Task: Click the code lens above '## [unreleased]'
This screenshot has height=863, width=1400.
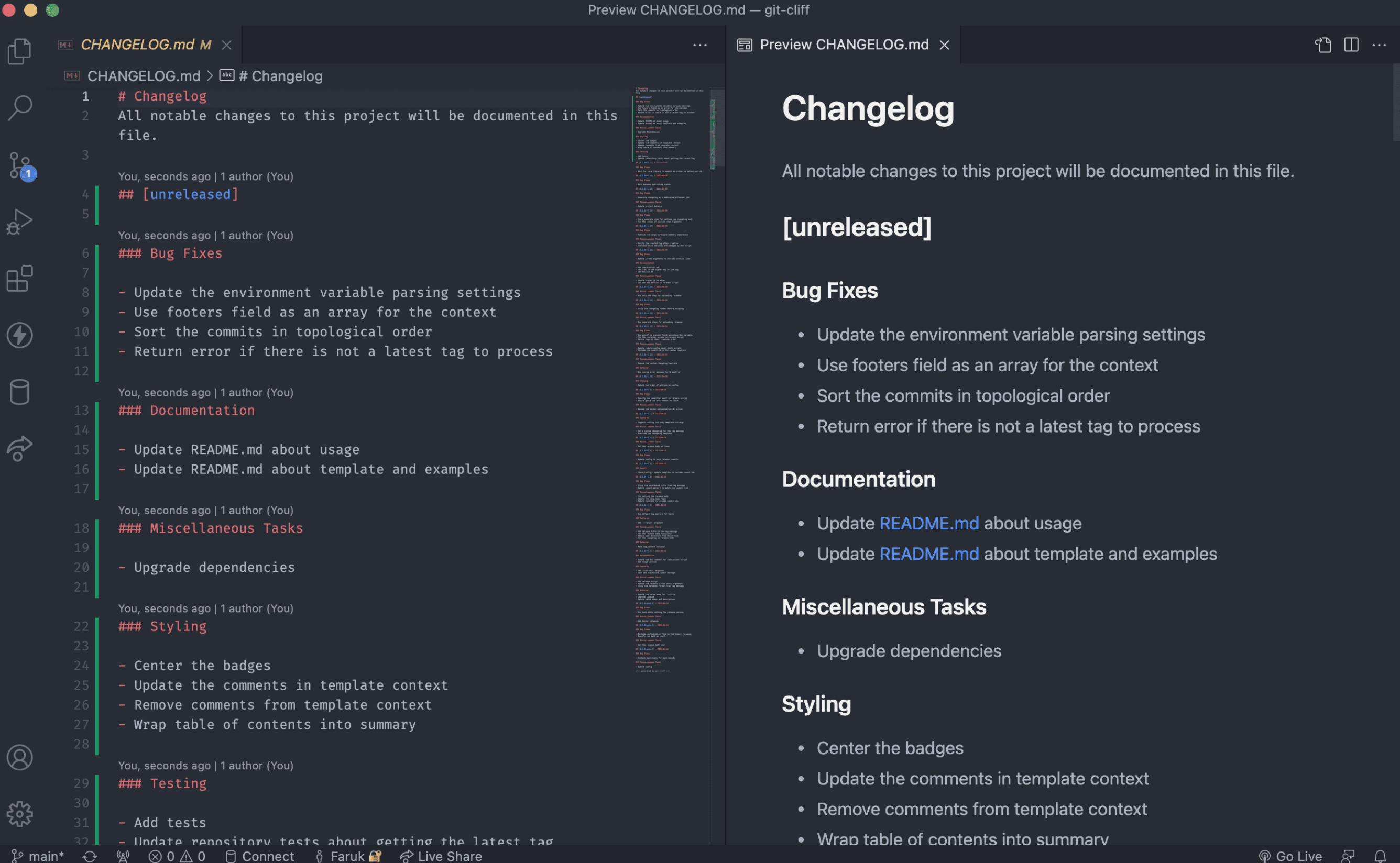Action: click(205, 176)
